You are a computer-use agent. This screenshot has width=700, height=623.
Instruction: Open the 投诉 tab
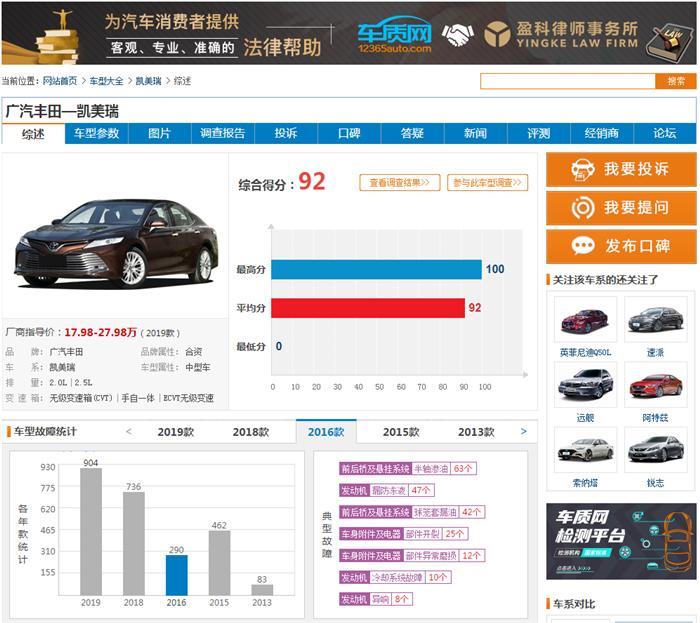[x=286, y=133]
